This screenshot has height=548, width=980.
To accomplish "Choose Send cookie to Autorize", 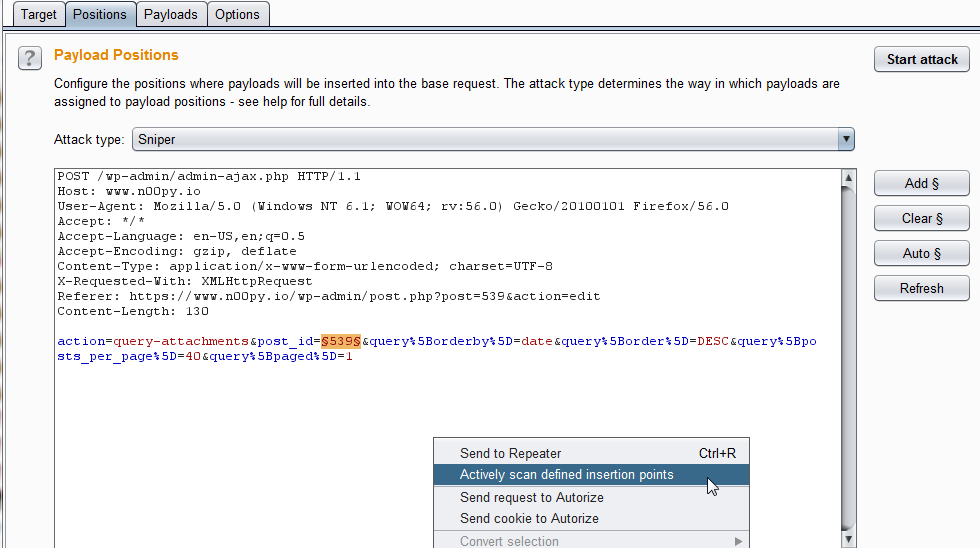I will (x=591, y=519).
